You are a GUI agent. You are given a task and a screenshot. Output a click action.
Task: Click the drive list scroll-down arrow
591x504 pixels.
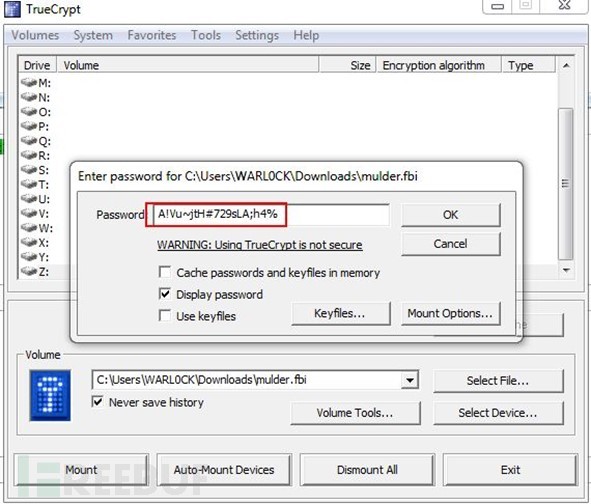pos(566,270)
